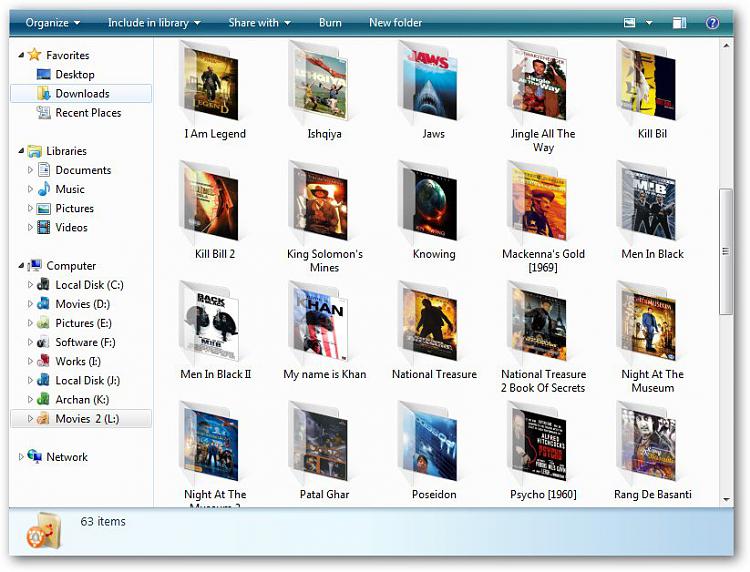
Task: Click the scroll down arrow
Action: [x=727, y=499]
